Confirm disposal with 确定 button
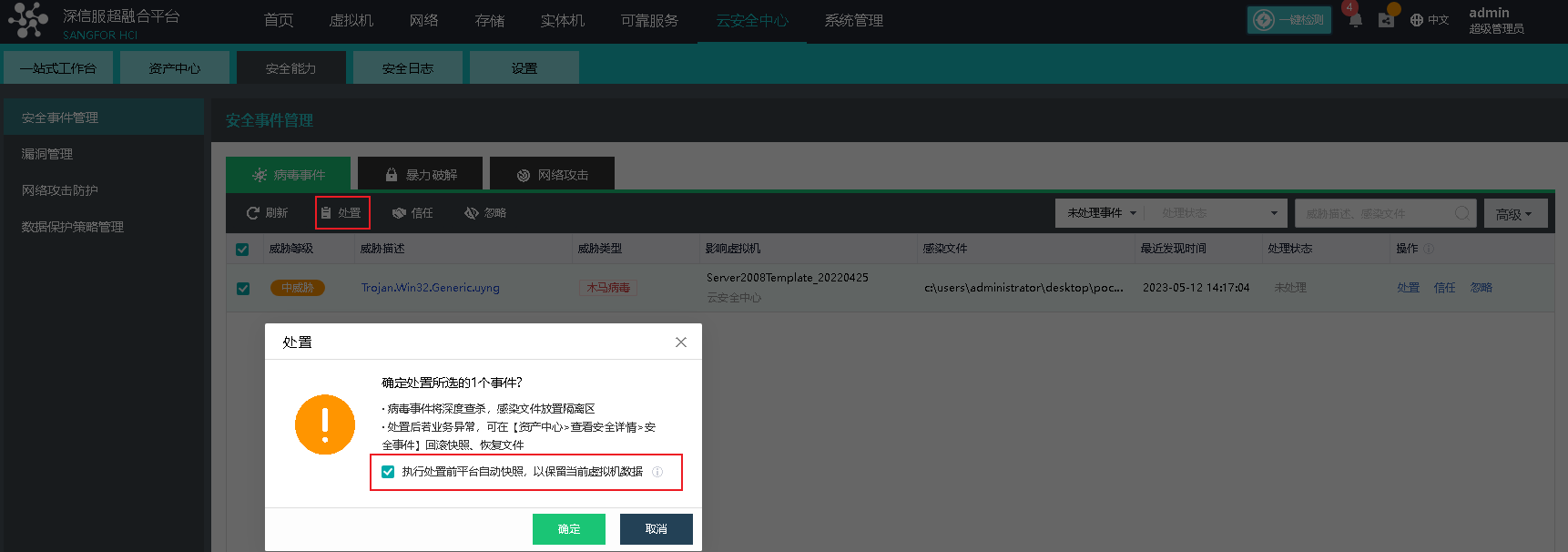The width and height of the screenshot is (1568, 552). coord(569,529)
